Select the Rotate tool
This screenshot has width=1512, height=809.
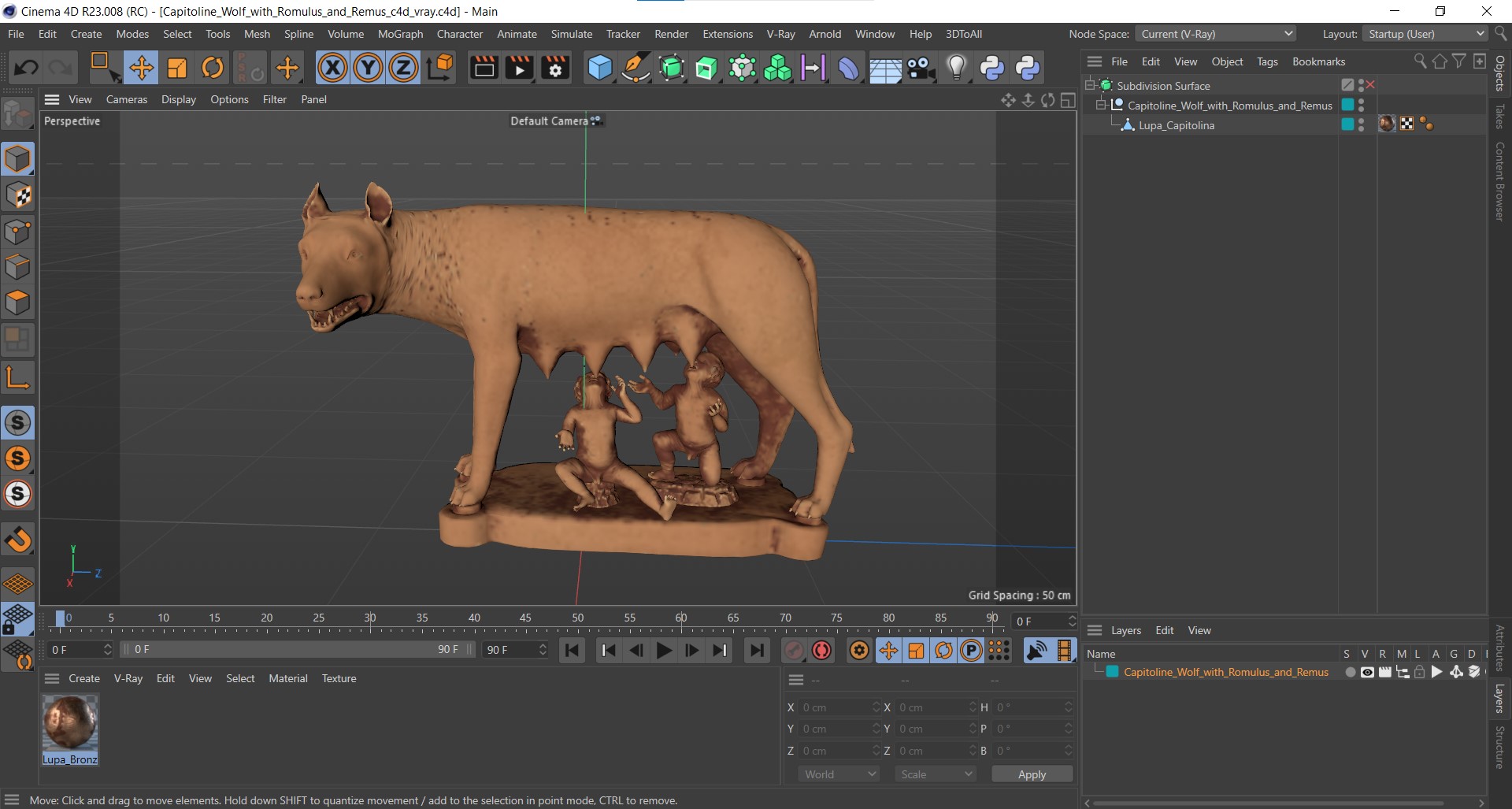pos(213,68)
